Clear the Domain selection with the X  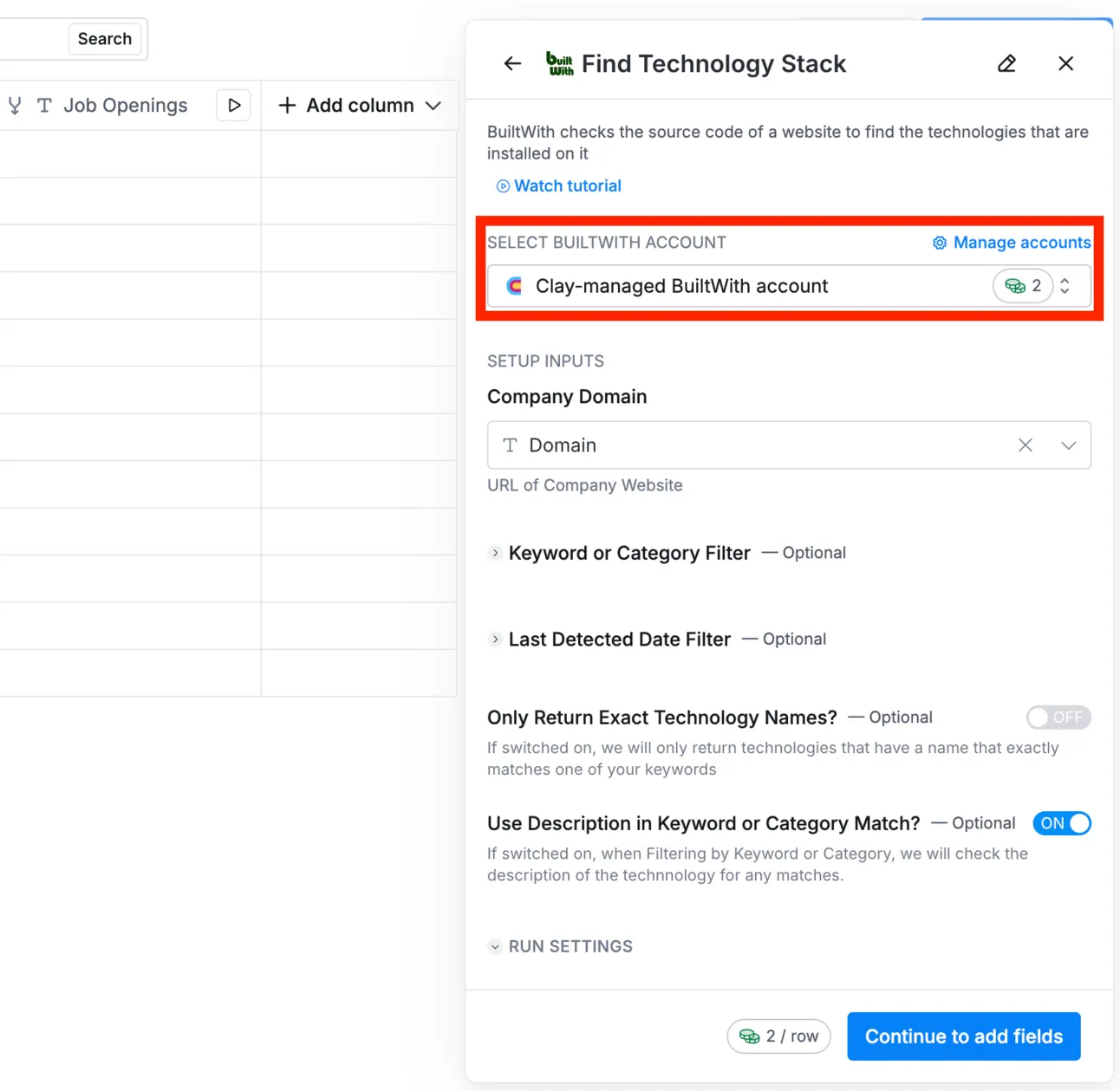coord(1026,445)
